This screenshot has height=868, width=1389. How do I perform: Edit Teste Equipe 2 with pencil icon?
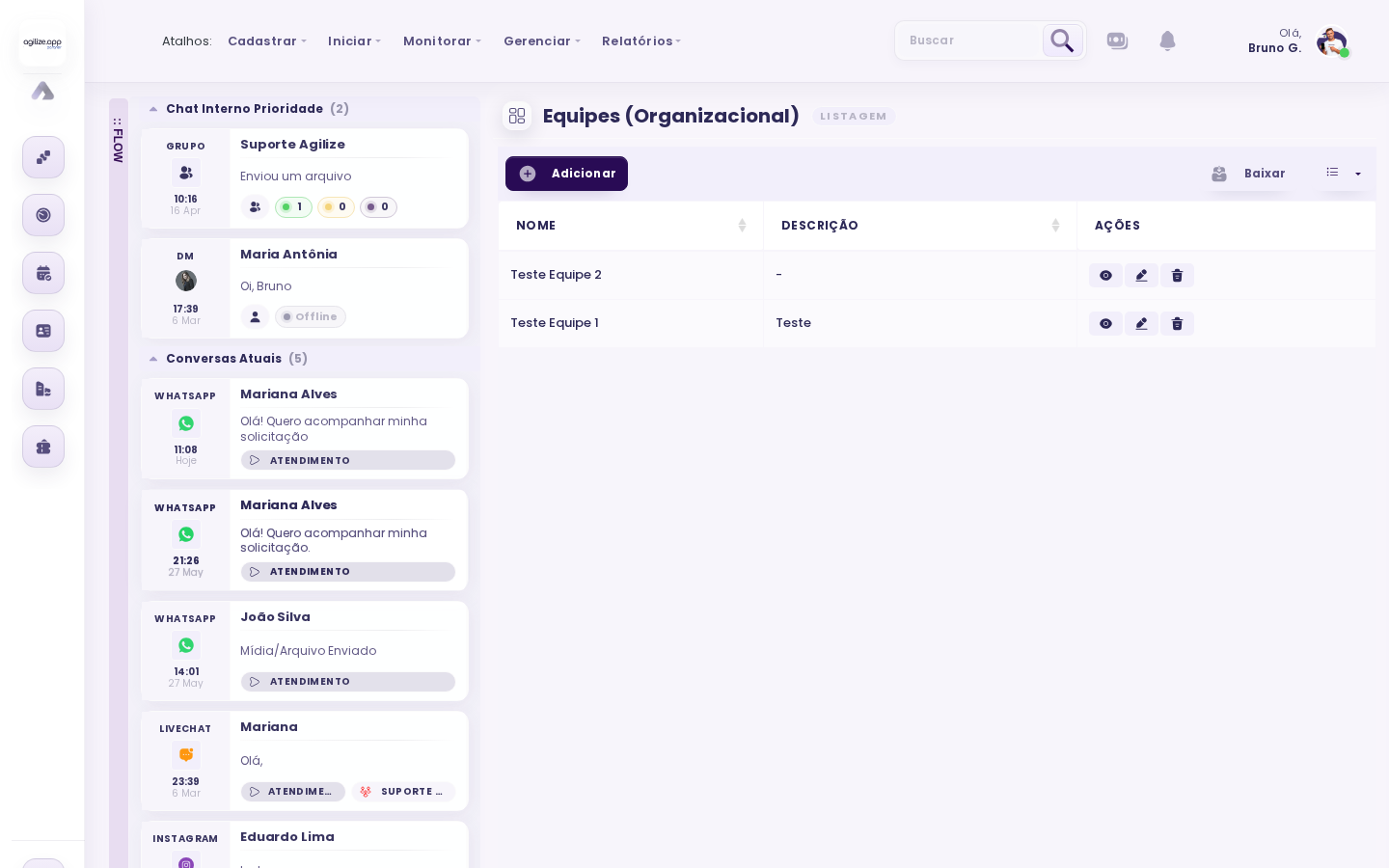1141,276
